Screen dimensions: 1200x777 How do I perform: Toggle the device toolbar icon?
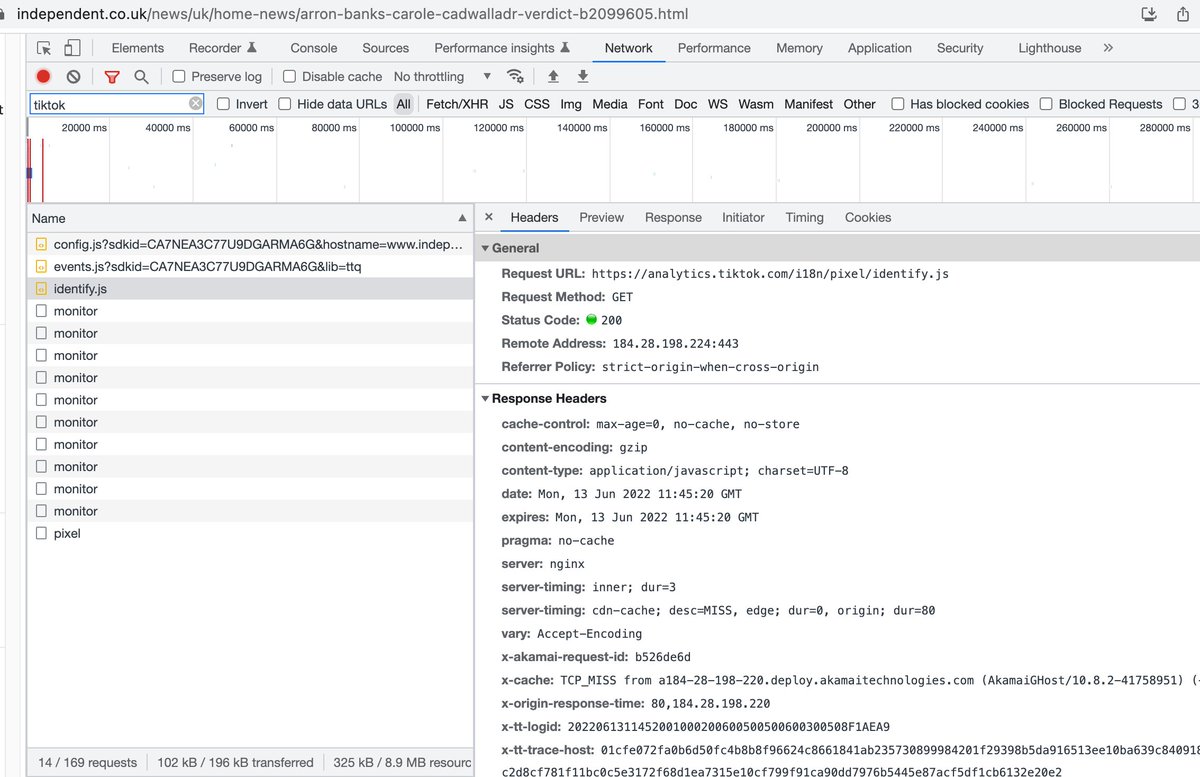pyautogui.click(x=72, y=48)
